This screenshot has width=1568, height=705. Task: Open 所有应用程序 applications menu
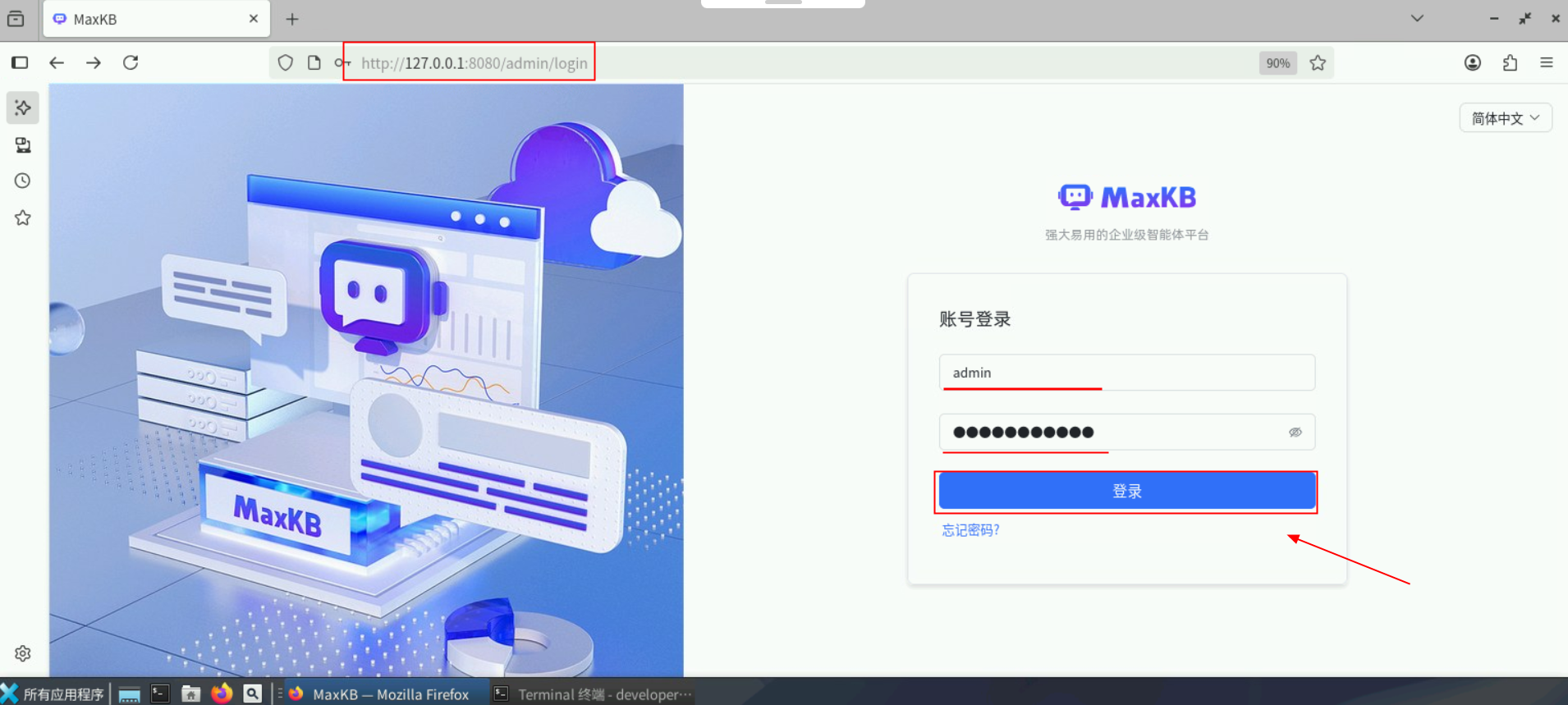(x=53, y=694)
